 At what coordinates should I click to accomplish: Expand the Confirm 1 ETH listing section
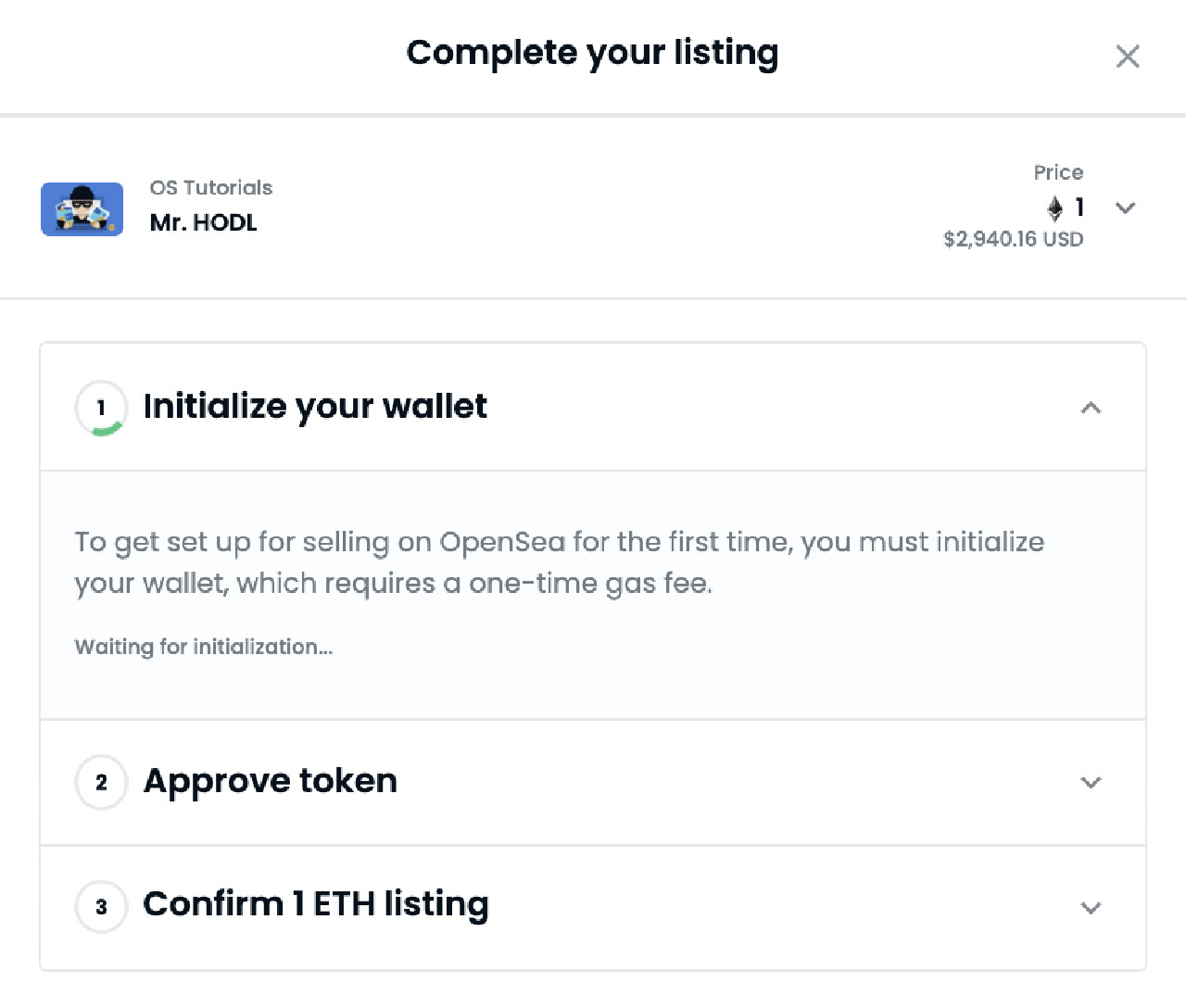click(1091, 907)
